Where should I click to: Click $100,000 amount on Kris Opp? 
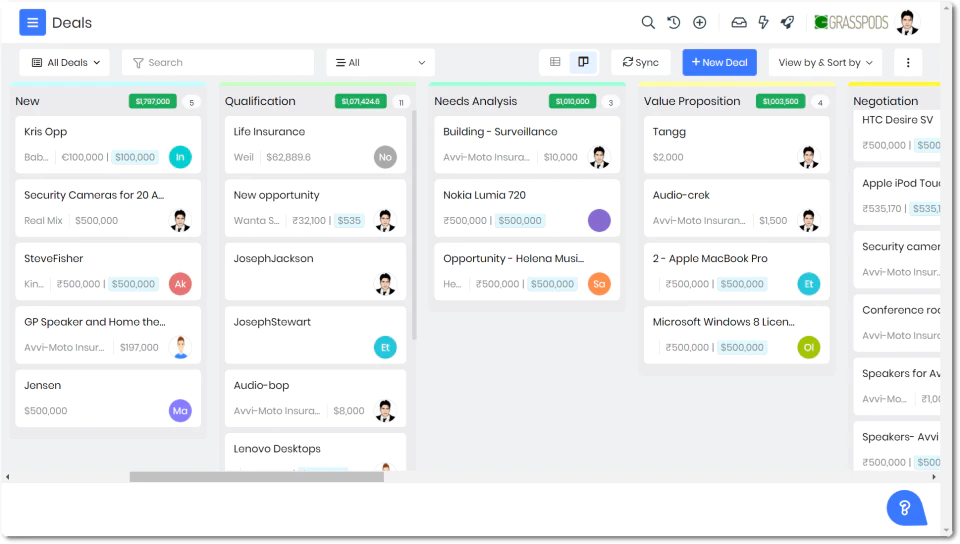pyautogui.click(x=135, y=157)
